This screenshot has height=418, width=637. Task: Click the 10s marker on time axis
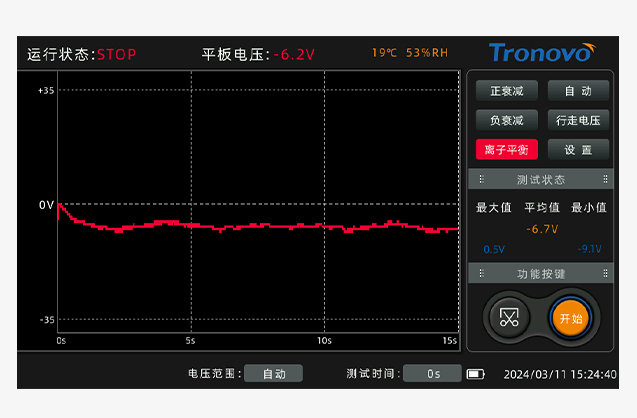[x=324, y=340]
